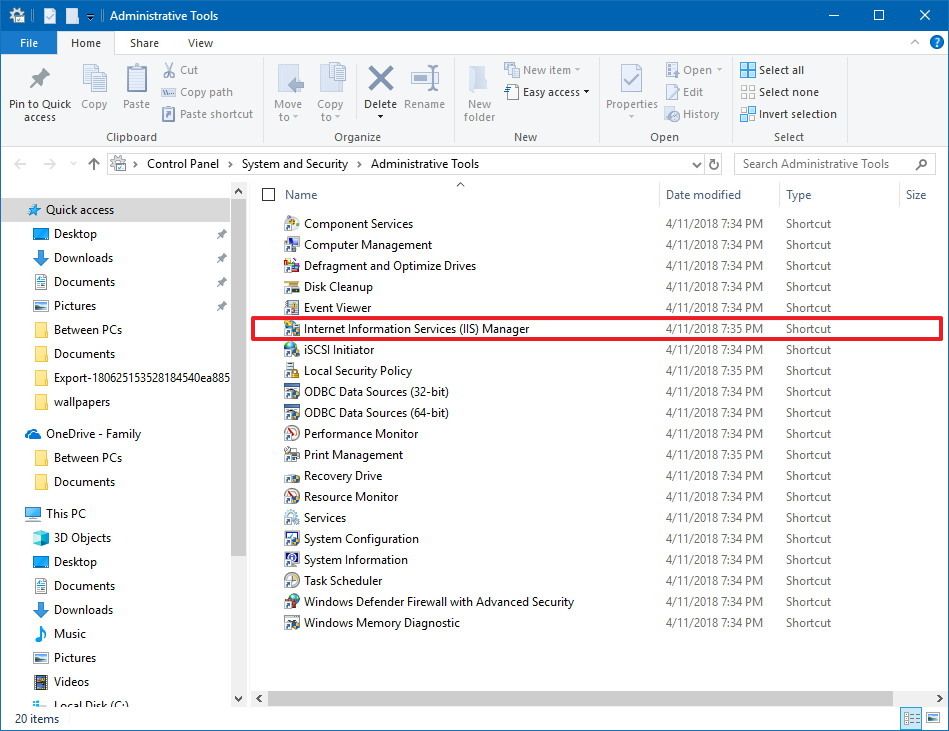Expand the Easy access dropdown
The width and height of the screenshot is (949, 731).
586,92
